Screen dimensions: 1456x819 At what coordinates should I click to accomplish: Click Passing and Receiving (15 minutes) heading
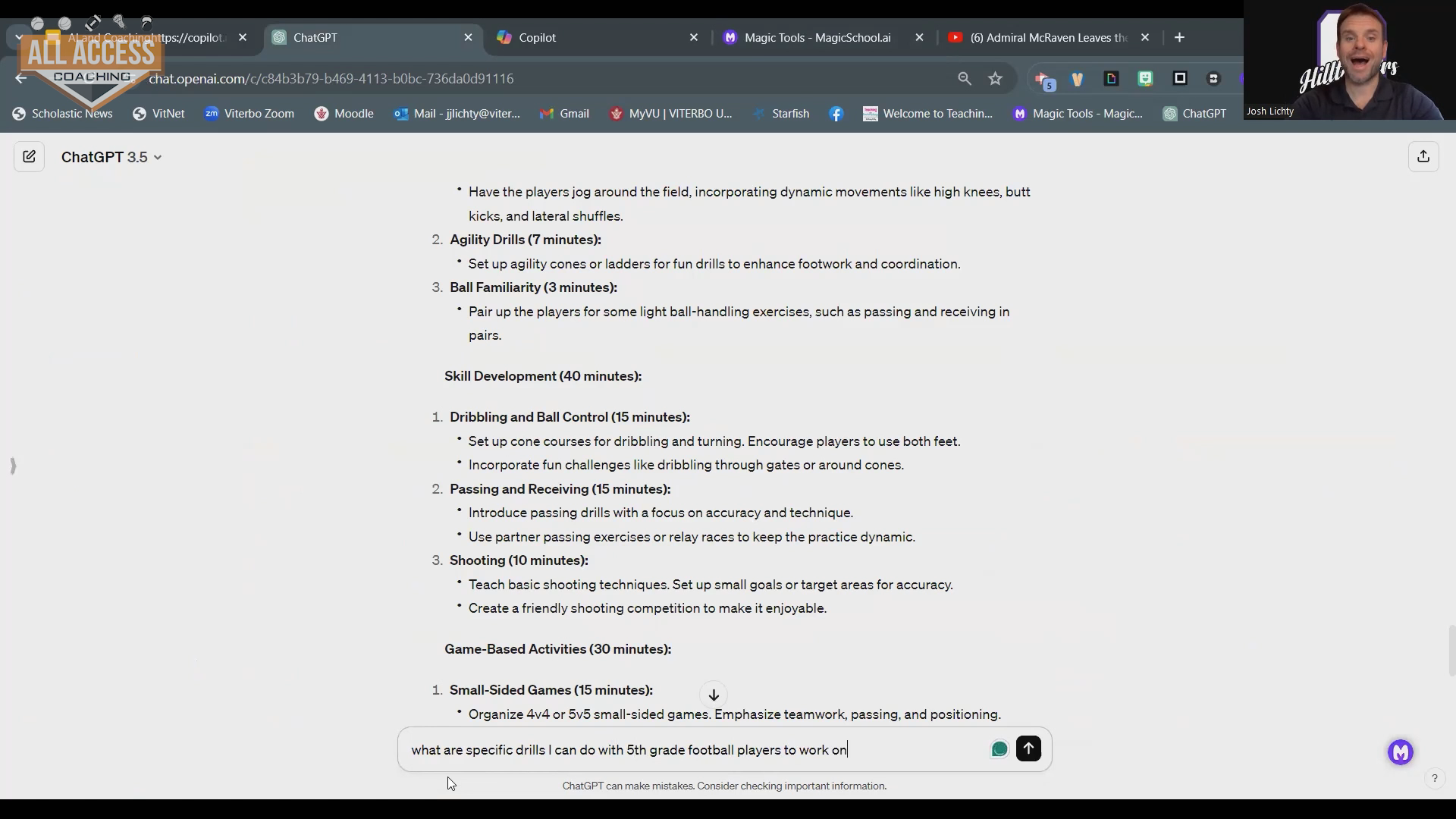click(x=560, y=489)
